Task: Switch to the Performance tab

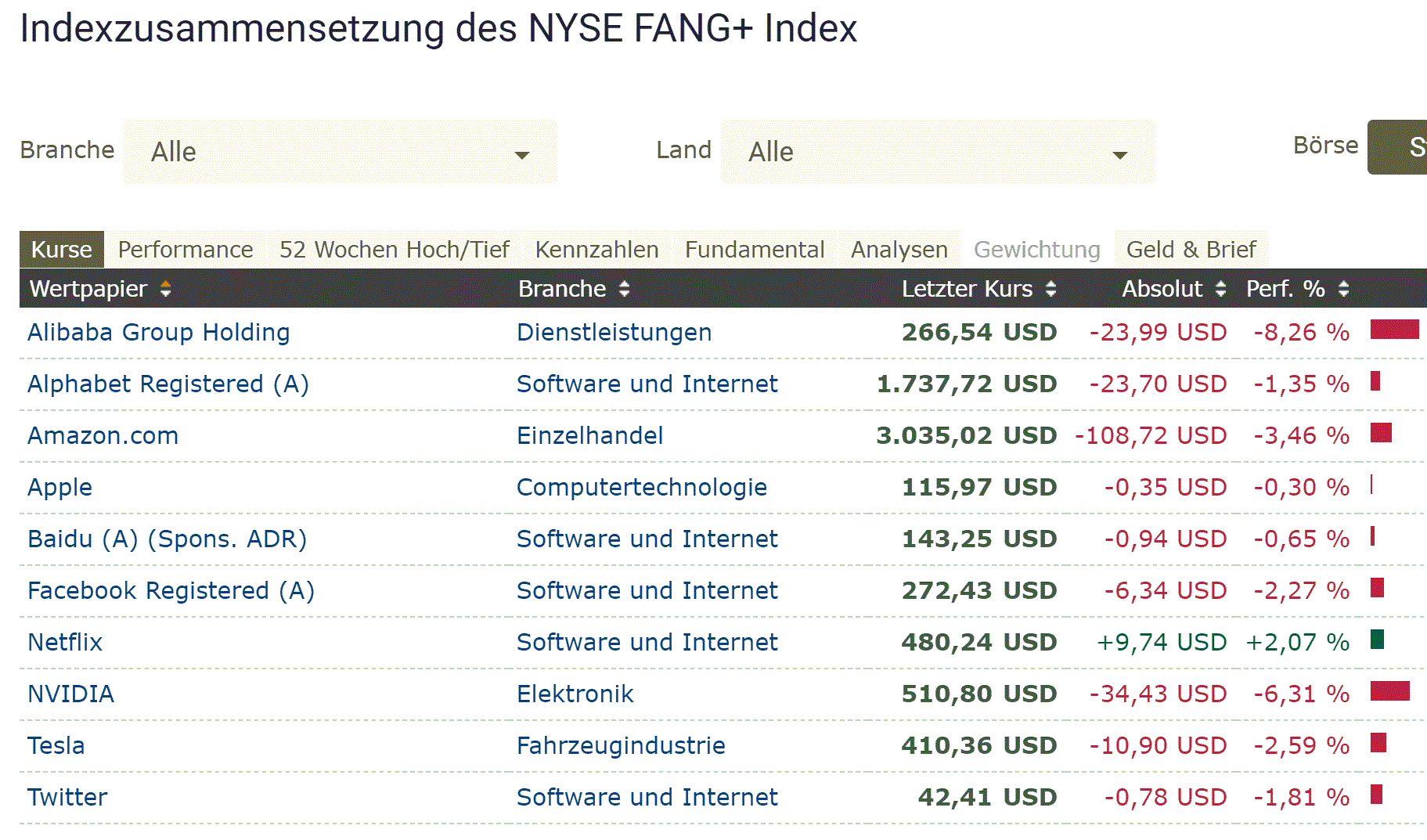Action: [x=186, y=250]
